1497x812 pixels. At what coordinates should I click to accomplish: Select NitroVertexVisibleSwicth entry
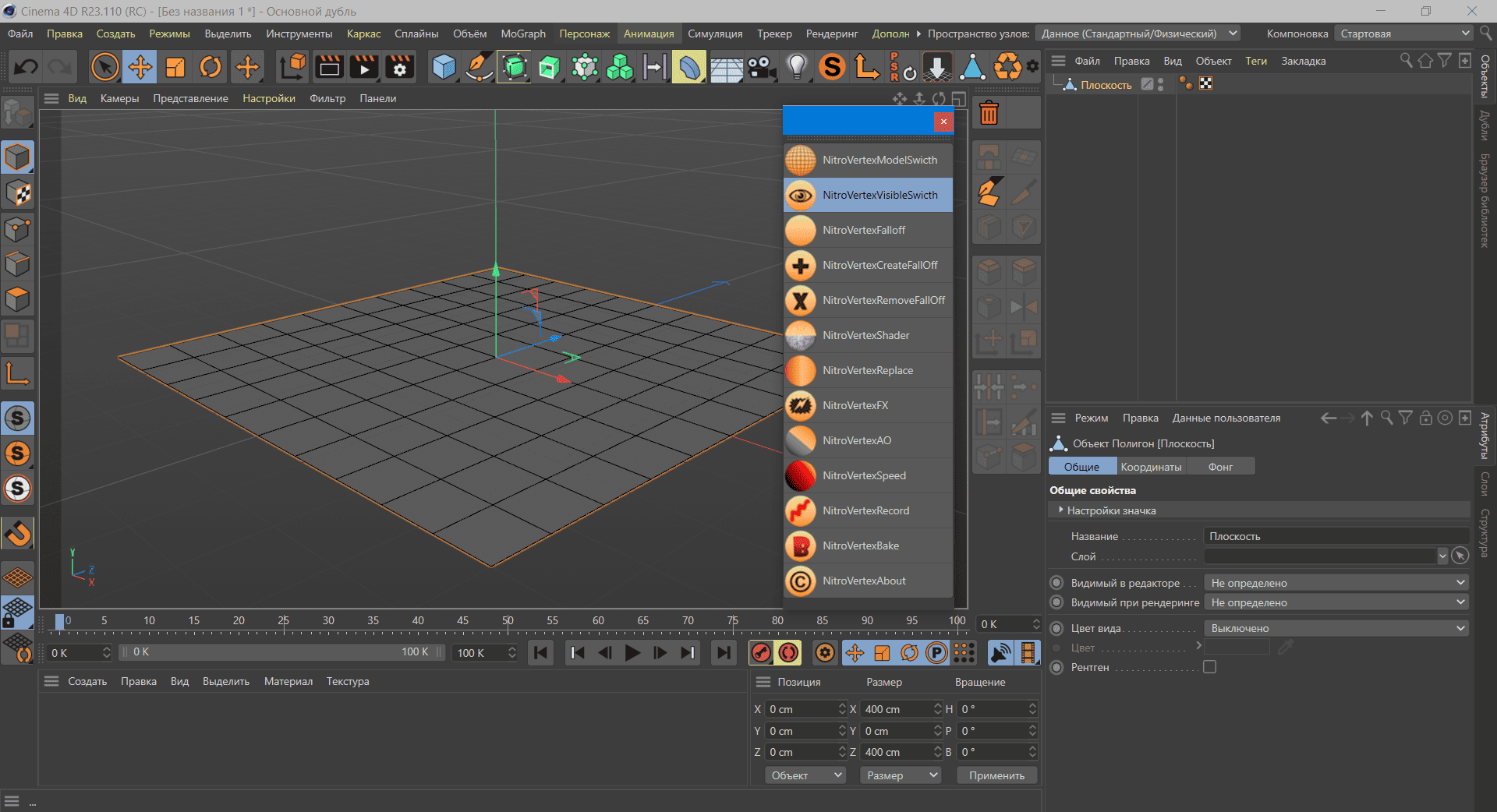click(x=868, y=195)
